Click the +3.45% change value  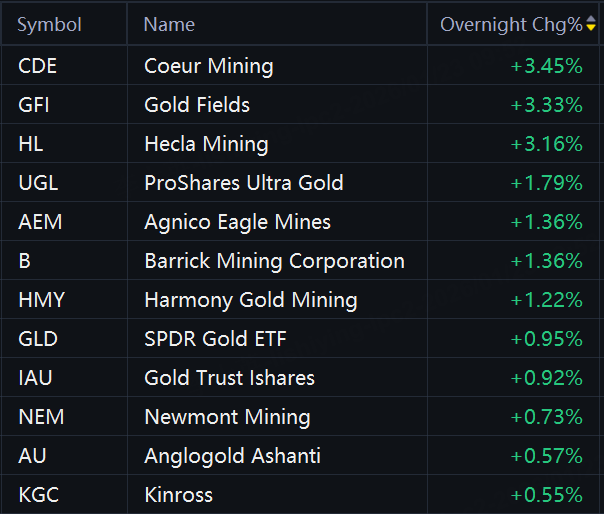click(546, 66)
